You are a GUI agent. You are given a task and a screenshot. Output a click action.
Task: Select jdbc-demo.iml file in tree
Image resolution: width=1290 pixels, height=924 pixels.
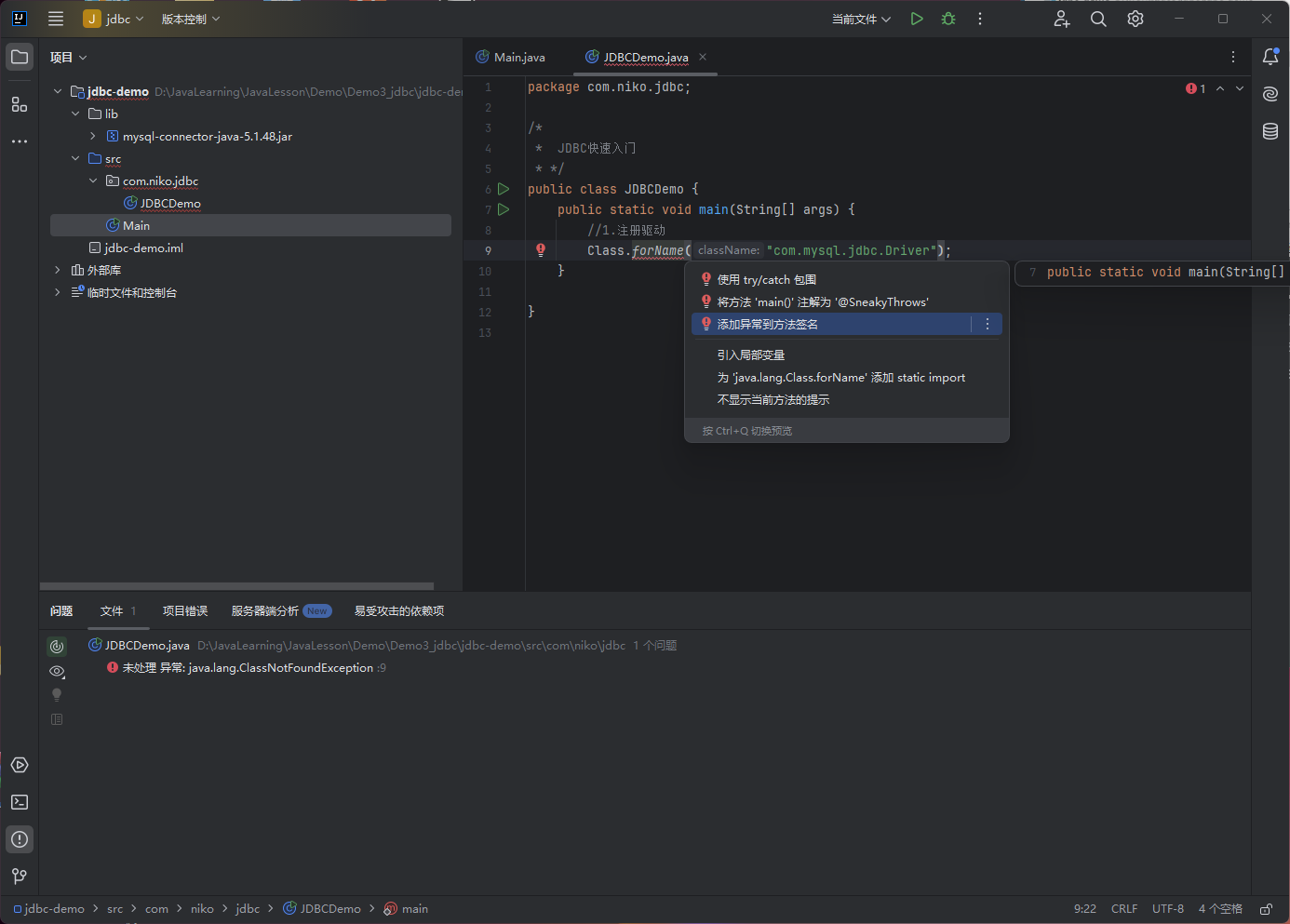(x=143, y=248)
